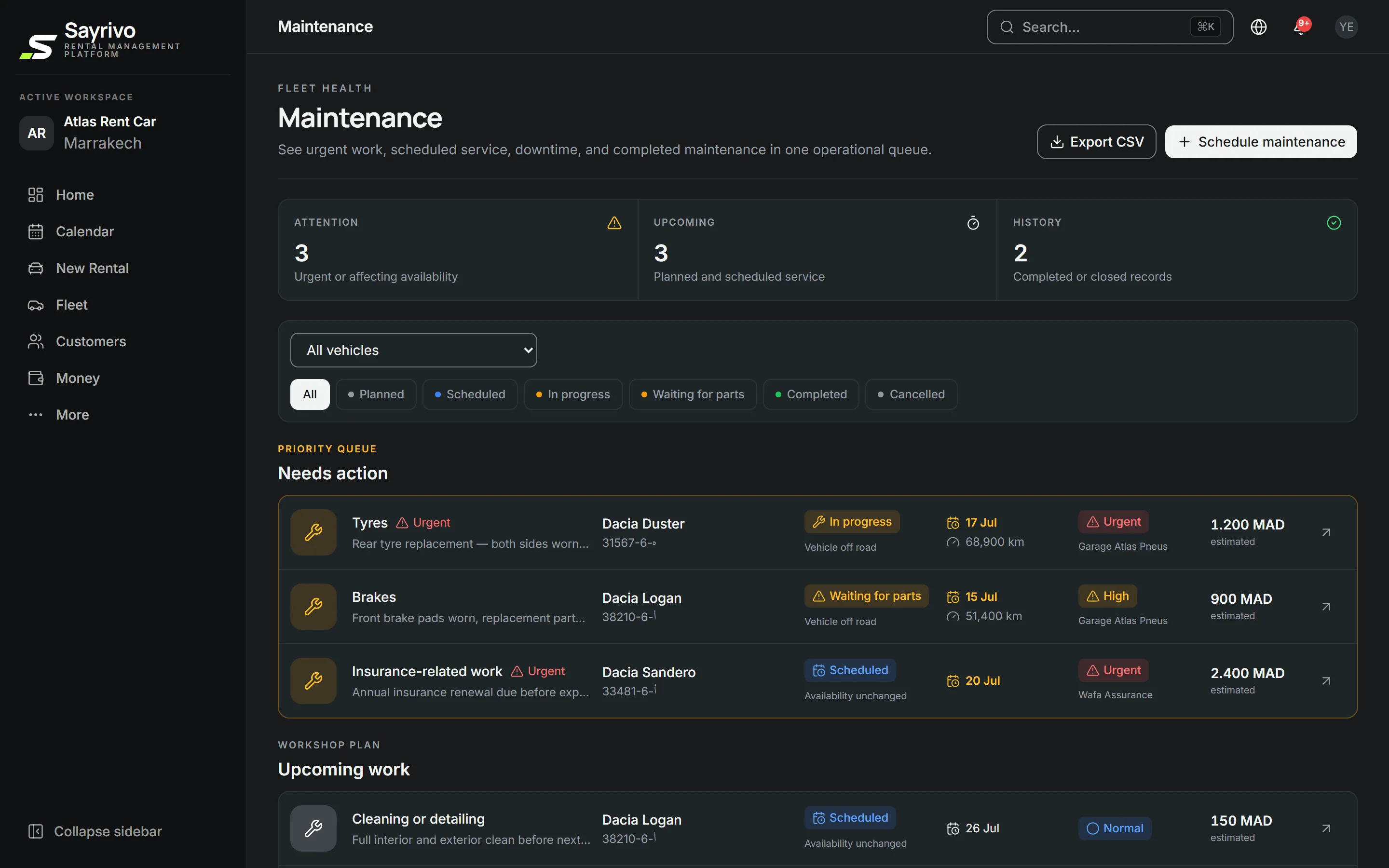Open Cleaning or detailing arrow icon

click(x=1326, y=828)
